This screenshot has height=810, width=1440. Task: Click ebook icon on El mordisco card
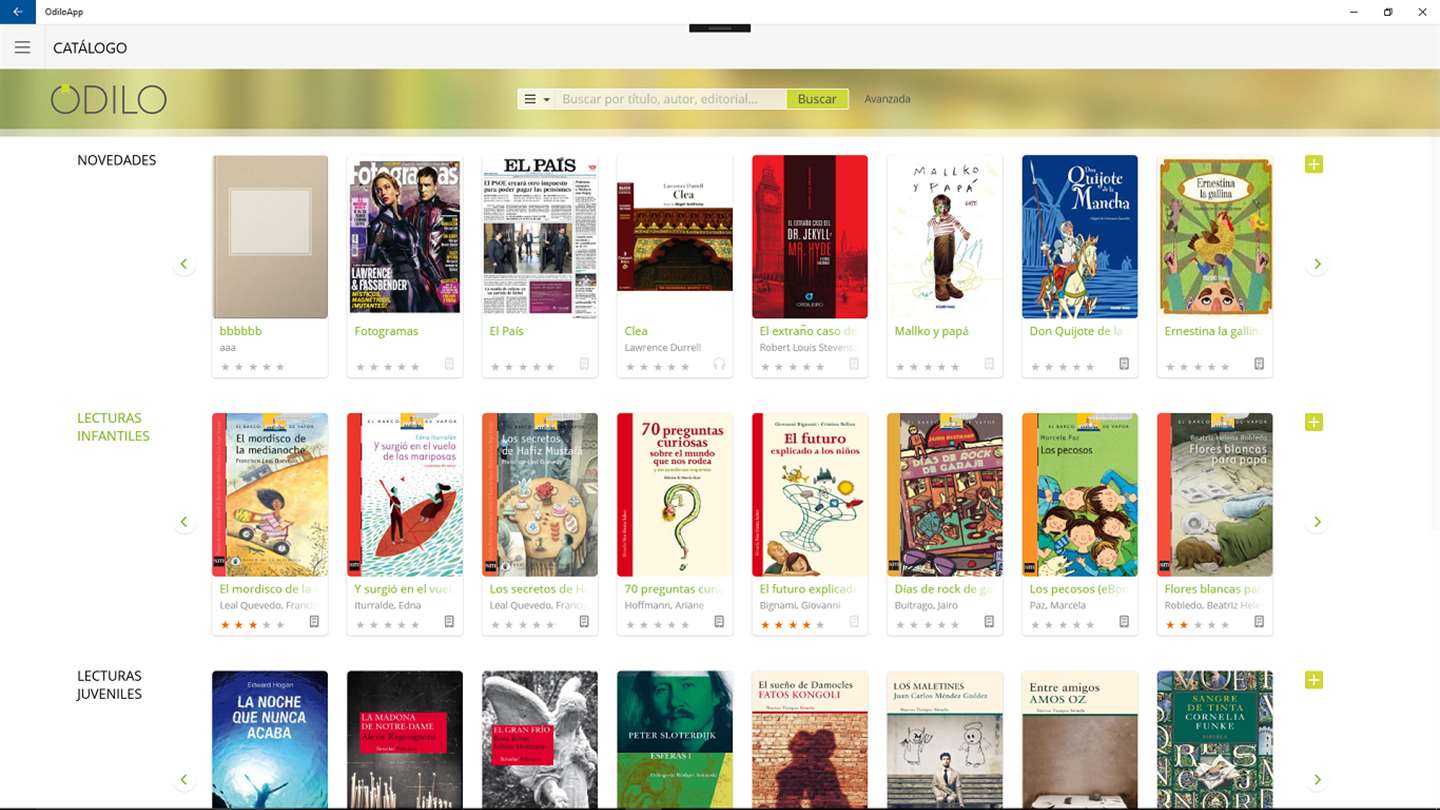(314, 622)
